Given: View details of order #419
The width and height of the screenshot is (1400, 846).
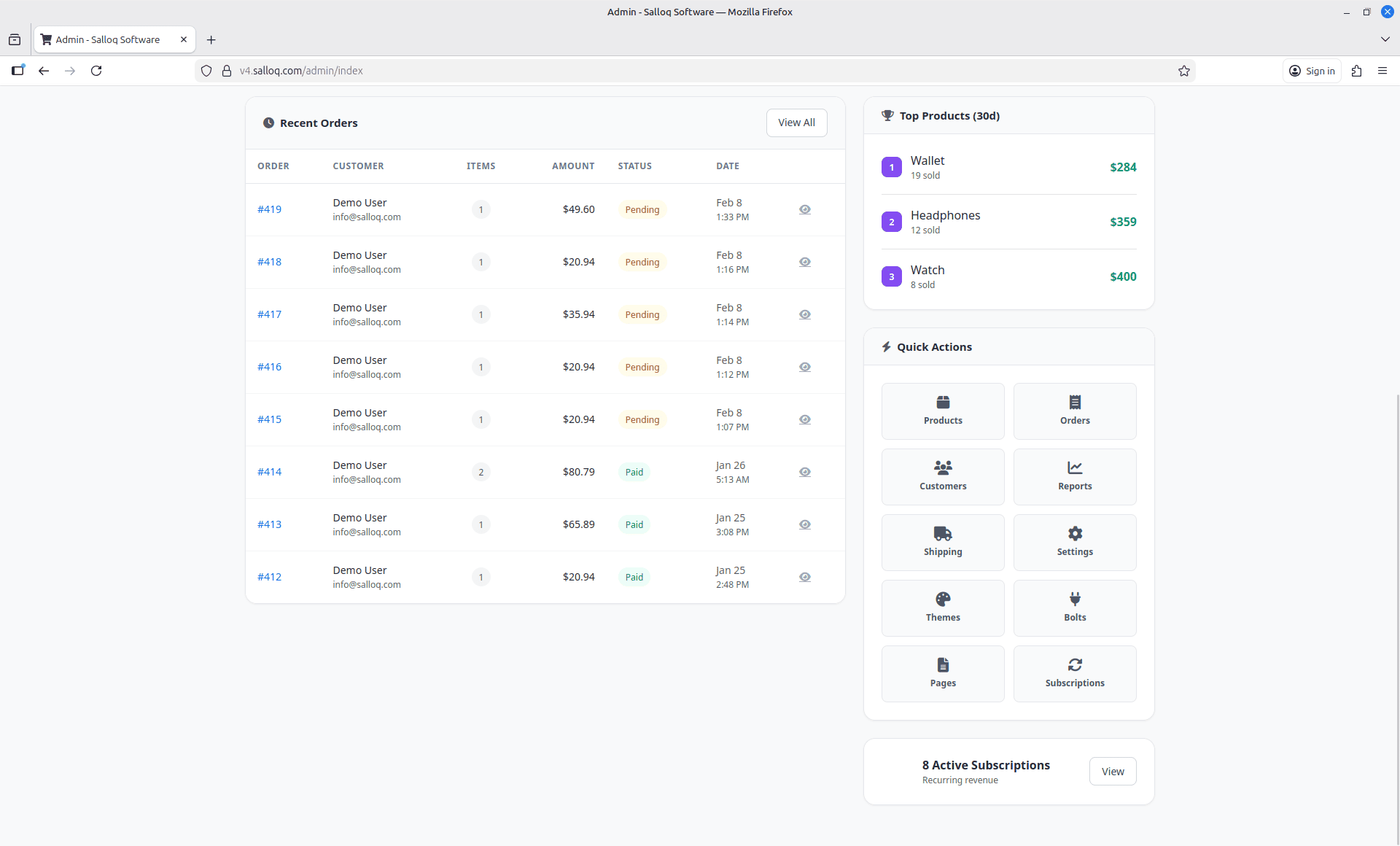Looking at the screenshot, I should (x=269, y=209).
